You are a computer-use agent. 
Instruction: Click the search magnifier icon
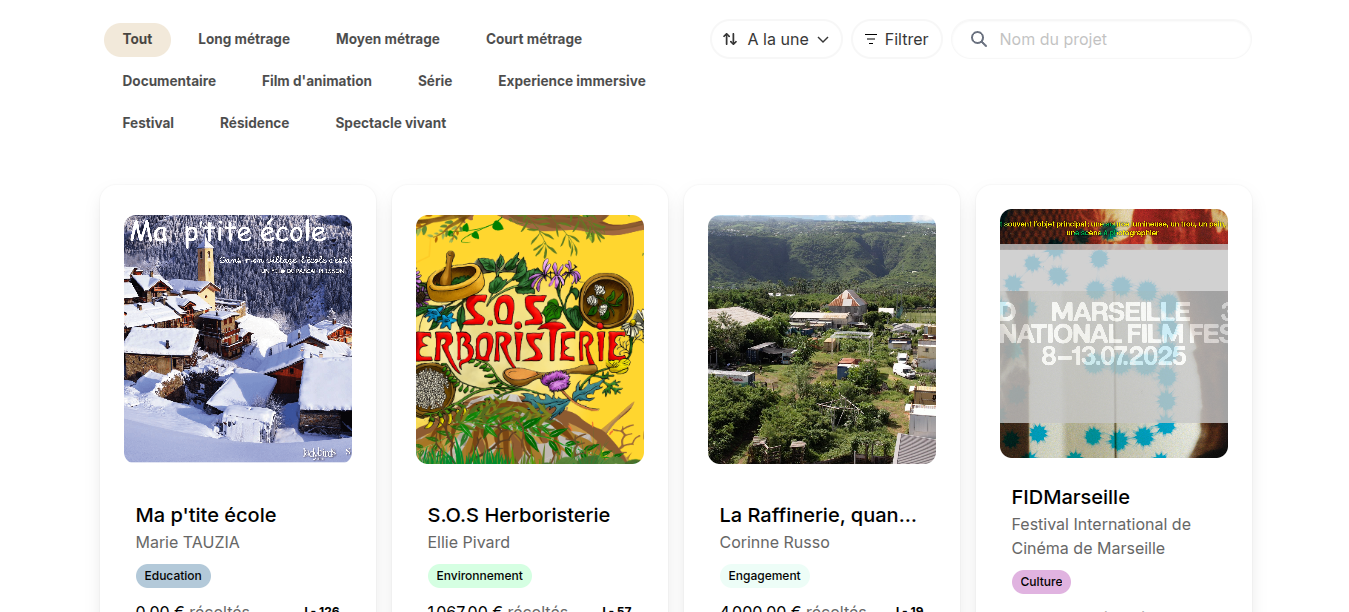point(979,40)
